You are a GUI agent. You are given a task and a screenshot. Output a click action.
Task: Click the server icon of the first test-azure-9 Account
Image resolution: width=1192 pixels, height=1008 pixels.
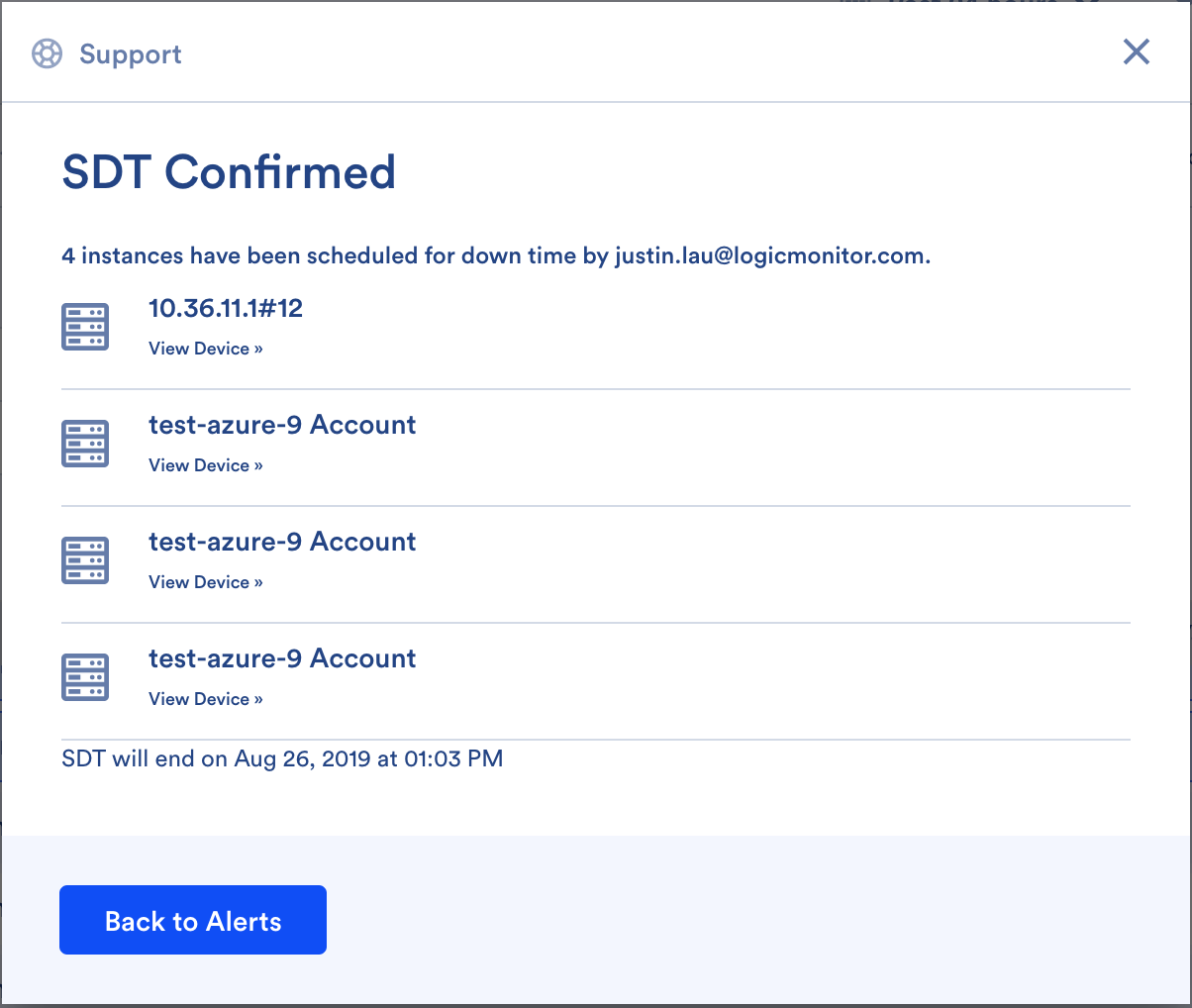[85, 444]
